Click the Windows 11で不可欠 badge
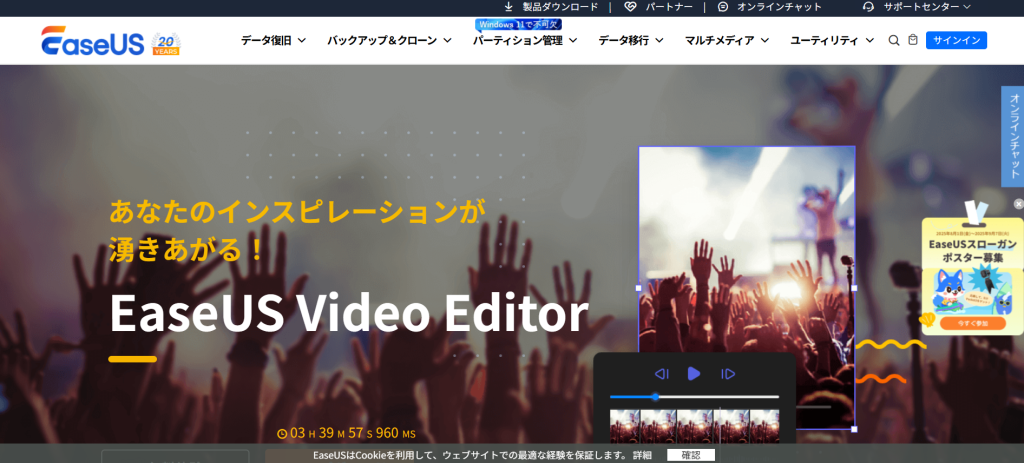The width and height of the screenshot is (1024, 463). [519, 24]
